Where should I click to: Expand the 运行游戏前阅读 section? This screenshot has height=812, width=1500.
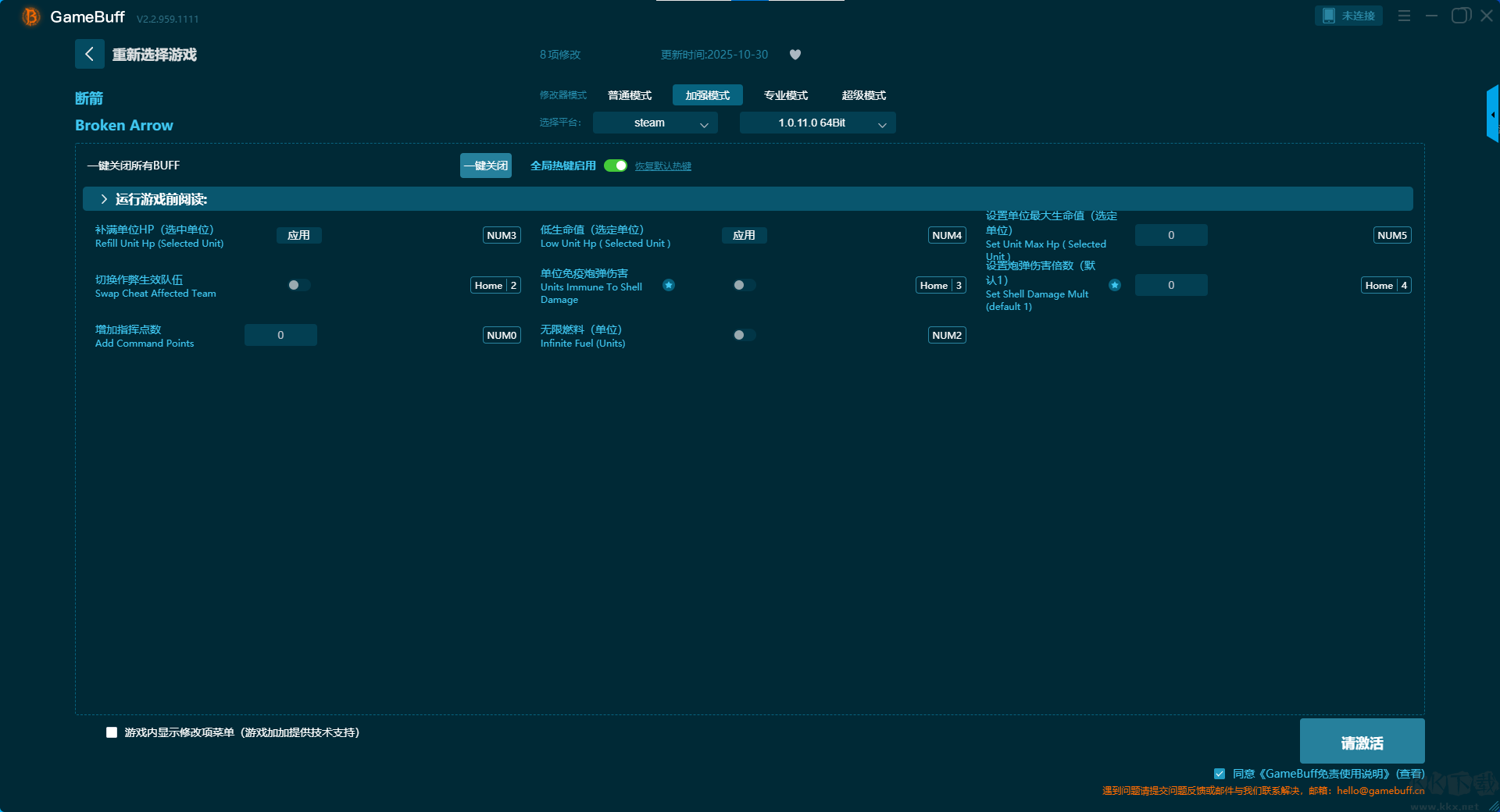[x=104, y=199]
